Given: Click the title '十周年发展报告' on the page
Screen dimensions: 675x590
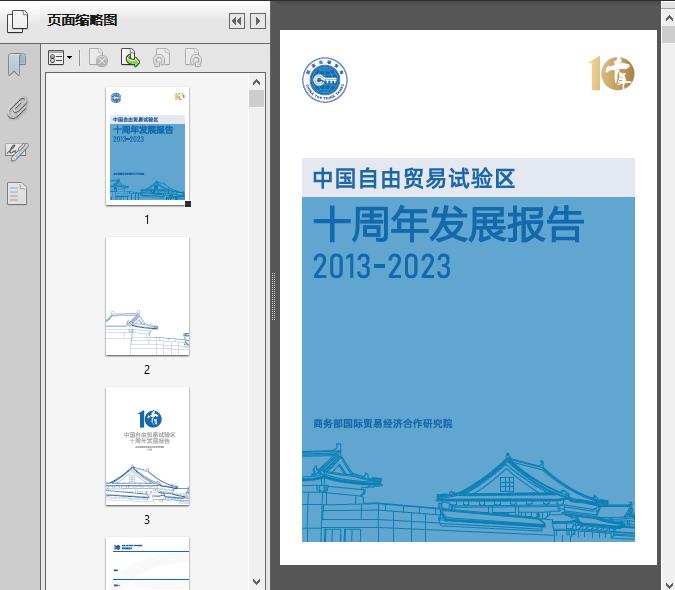Looking at the screenshot, I should coord(448,224).
